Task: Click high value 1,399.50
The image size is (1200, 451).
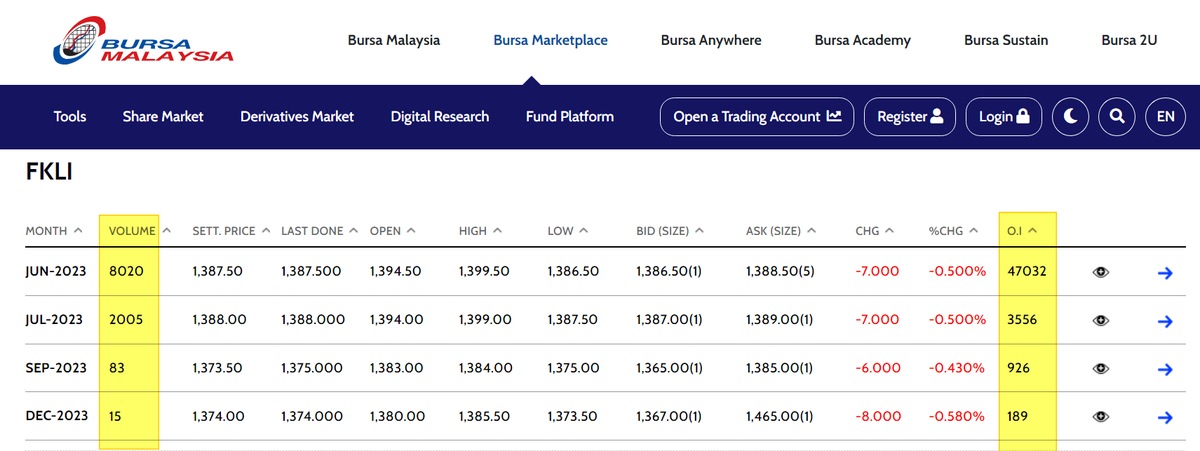Action: pyautogui.click(x=485, y=271)
